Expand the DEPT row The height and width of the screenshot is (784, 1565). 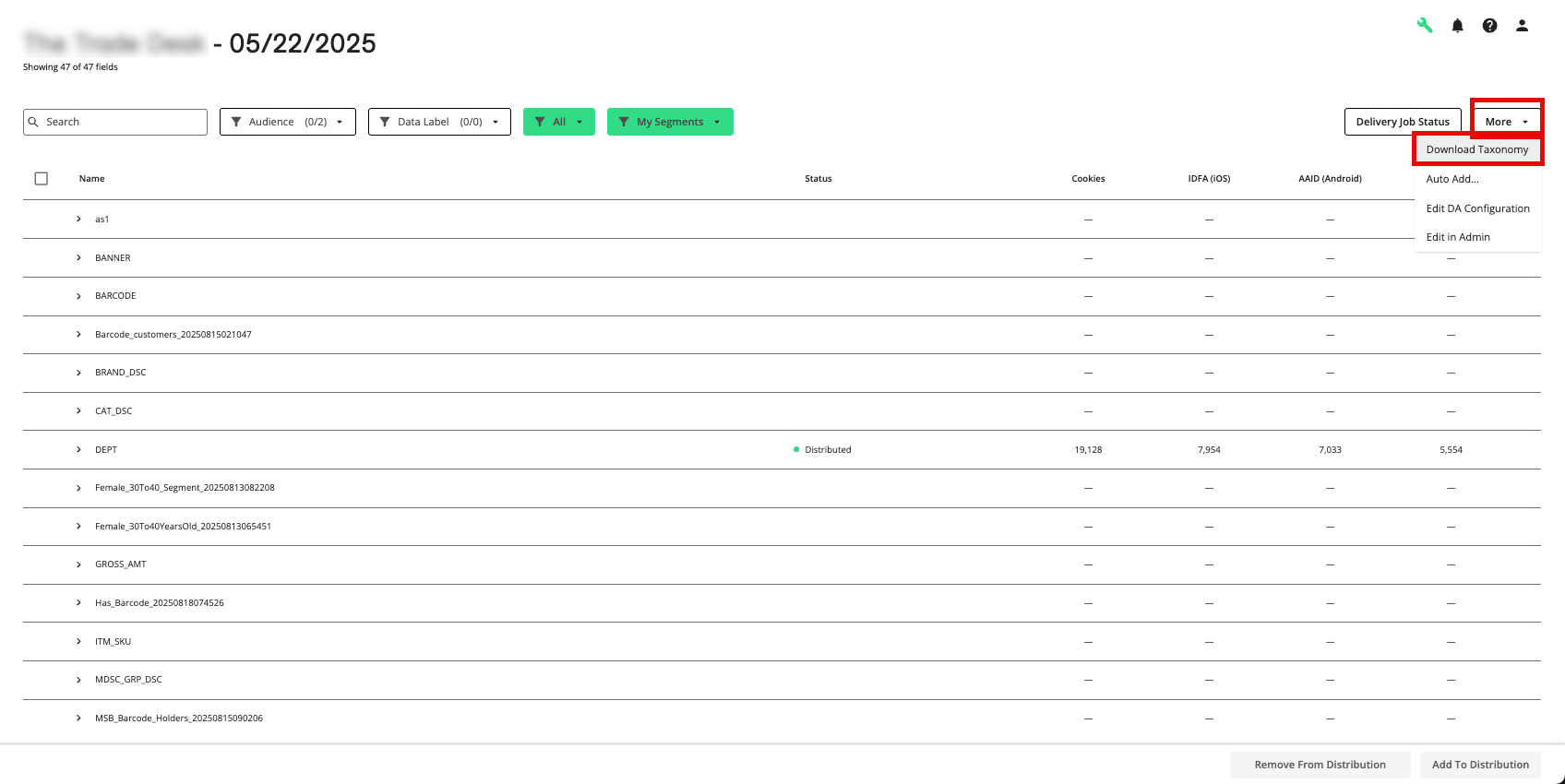[x=78, y=450]
